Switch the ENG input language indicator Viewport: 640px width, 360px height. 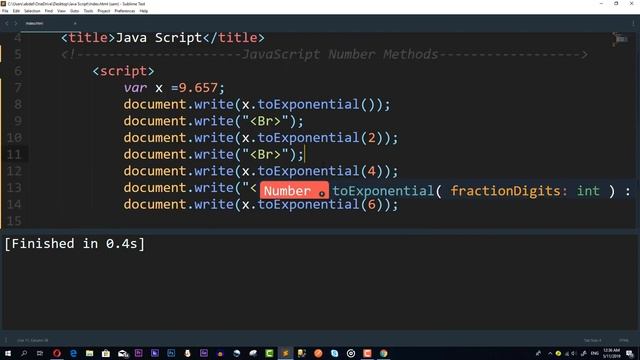click(595, 353)
